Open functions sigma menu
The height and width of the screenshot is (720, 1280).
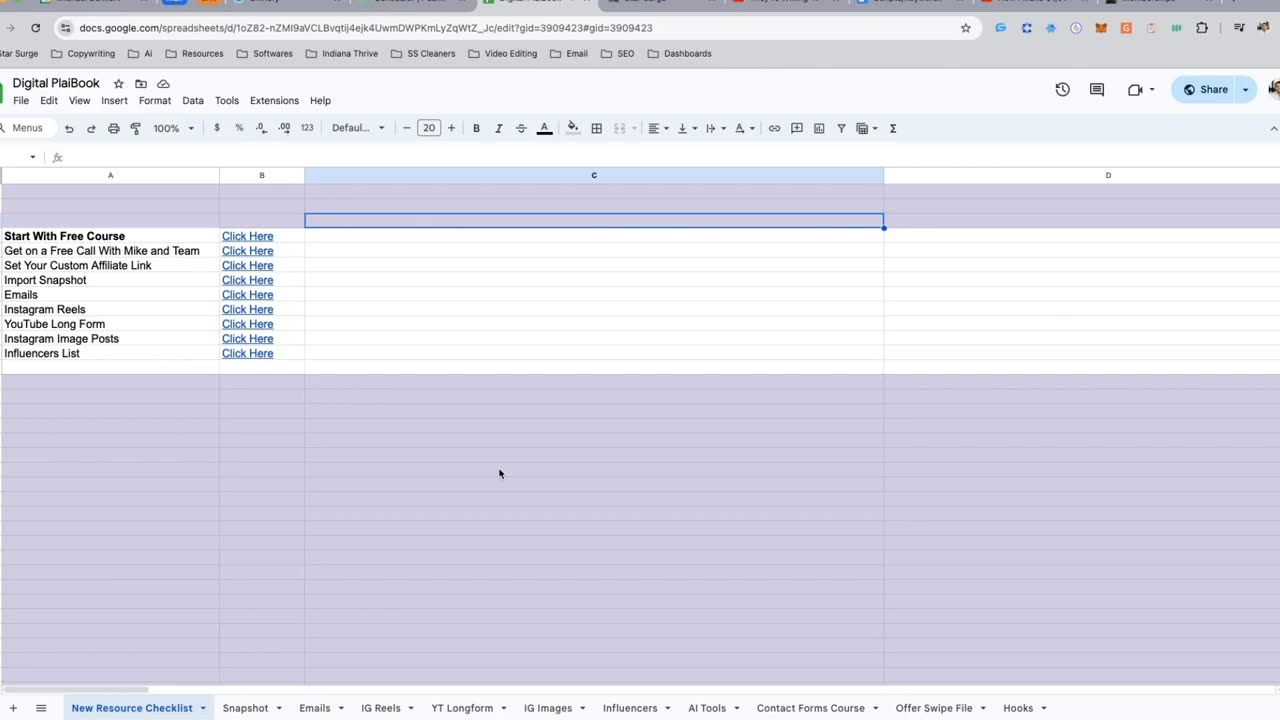pos(893,128)
